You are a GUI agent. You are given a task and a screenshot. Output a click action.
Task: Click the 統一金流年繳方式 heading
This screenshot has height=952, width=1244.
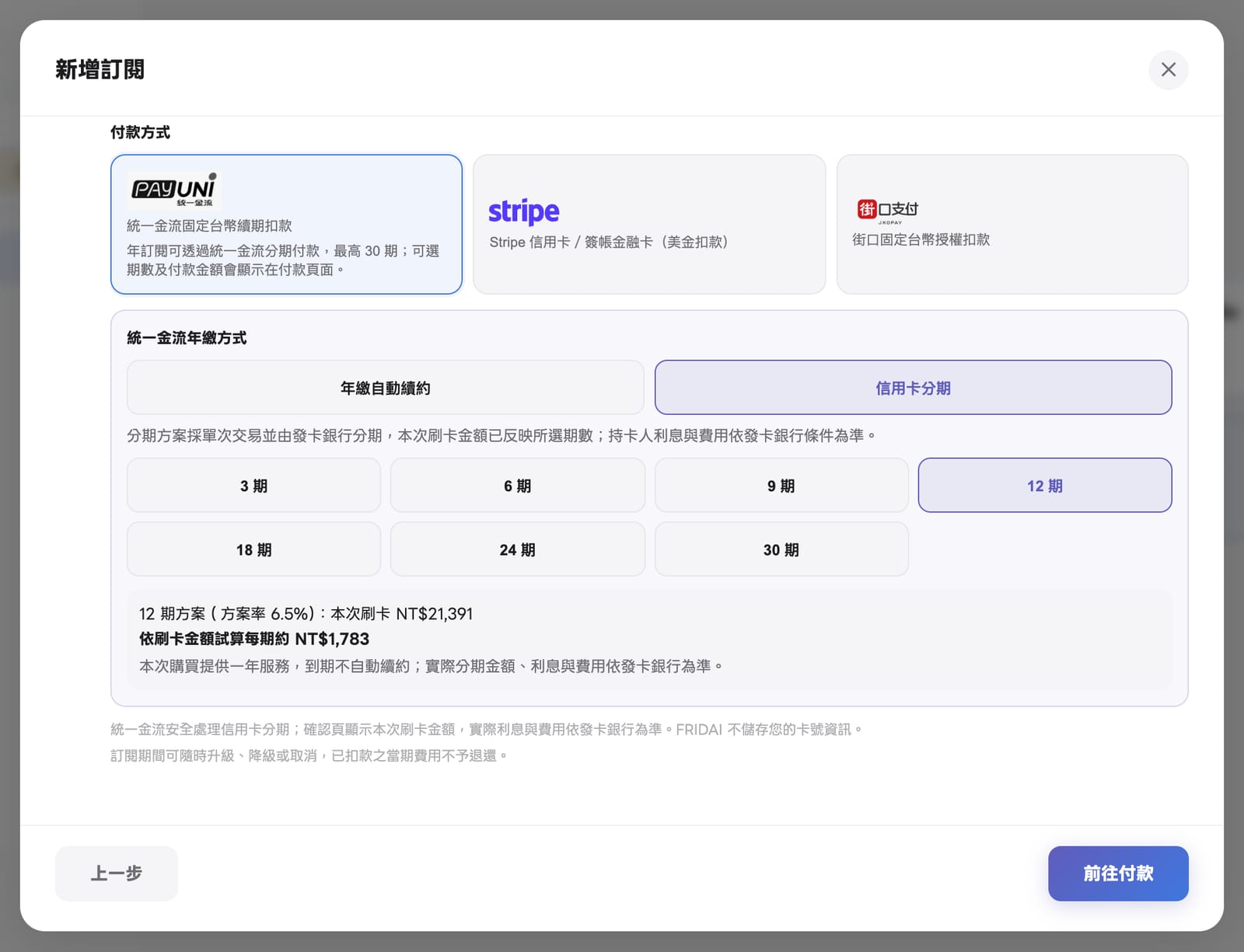pyautogui.click(x=187, y=338)
